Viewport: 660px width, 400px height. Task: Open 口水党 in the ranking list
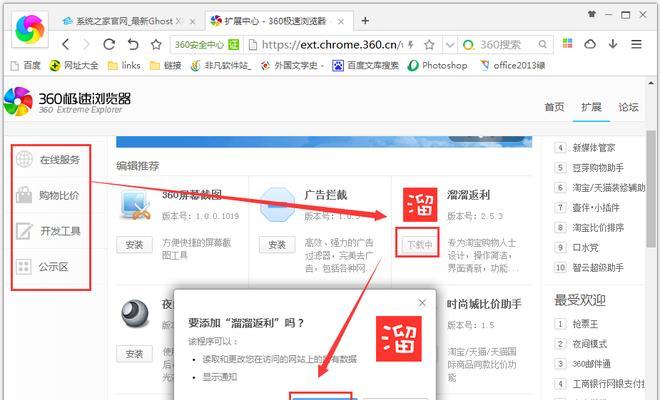pos(585,248)
